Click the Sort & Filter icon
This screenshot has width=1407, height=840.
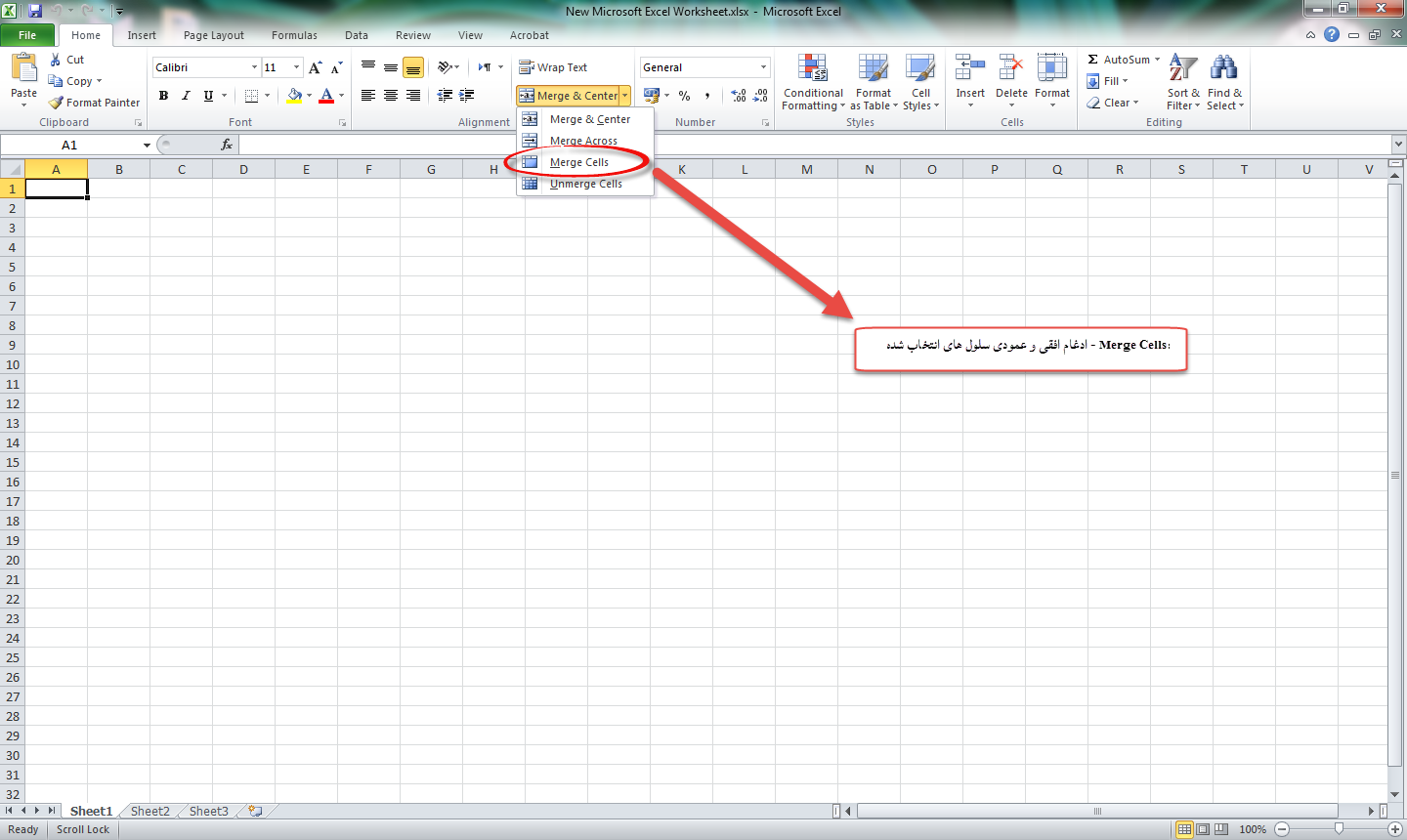(x=1182, y=68)
